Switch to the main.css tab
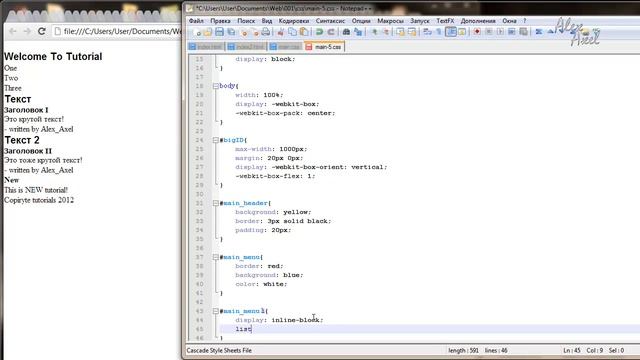Viewport: 640px width, 360px height. 285,47
